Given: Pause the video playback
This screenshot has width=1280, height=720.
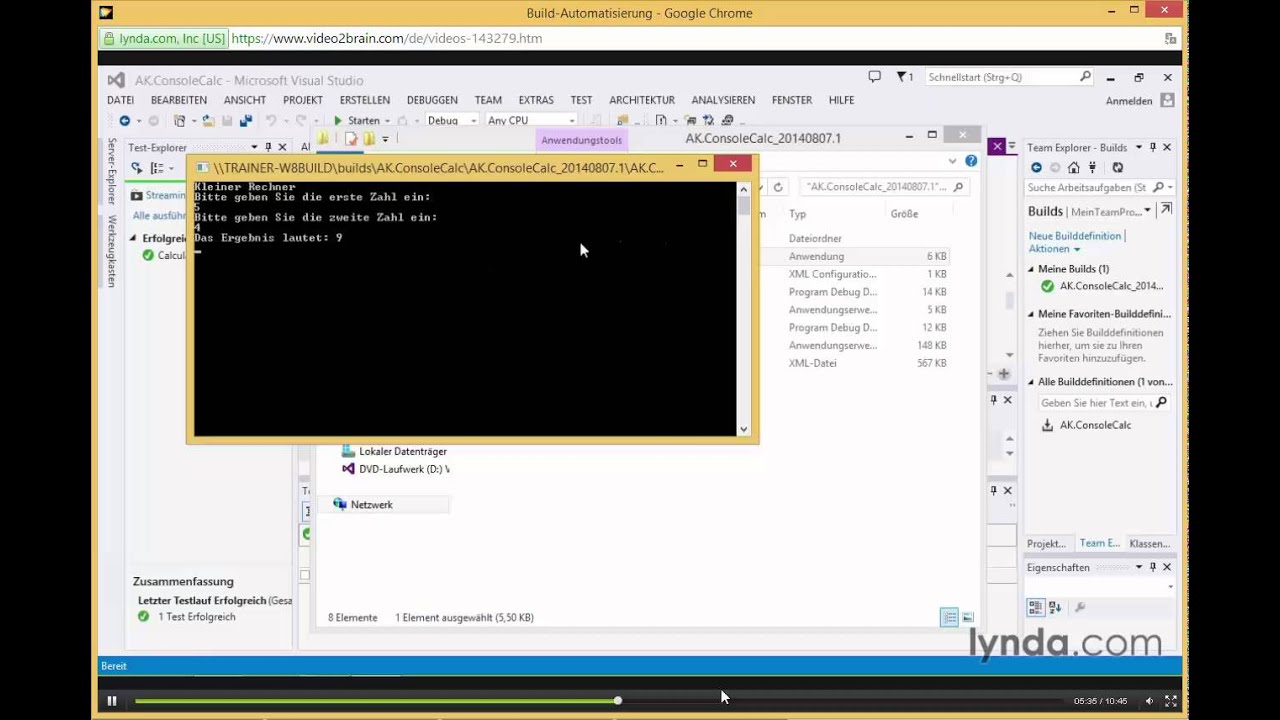Looking at the screenshot, I should (112, 701).
